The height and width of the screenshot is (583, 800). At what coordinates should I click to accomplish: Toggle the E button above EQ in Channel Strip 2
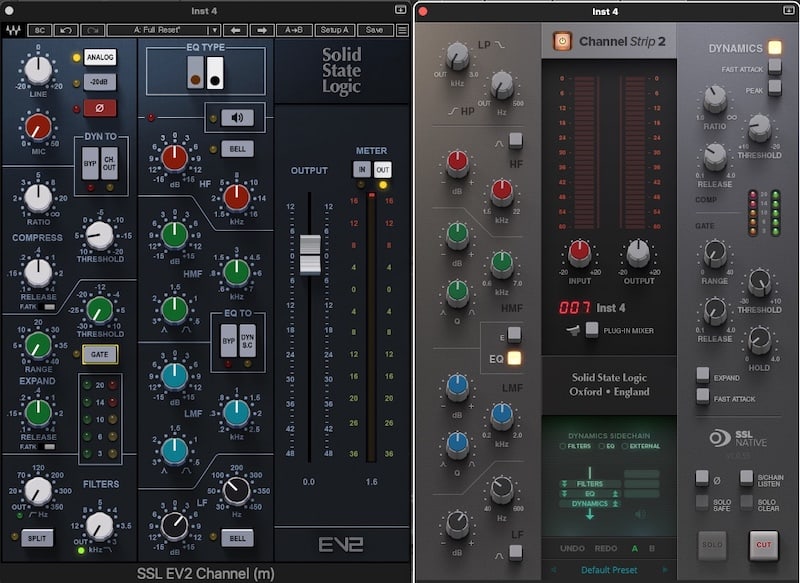pos(514,334)
